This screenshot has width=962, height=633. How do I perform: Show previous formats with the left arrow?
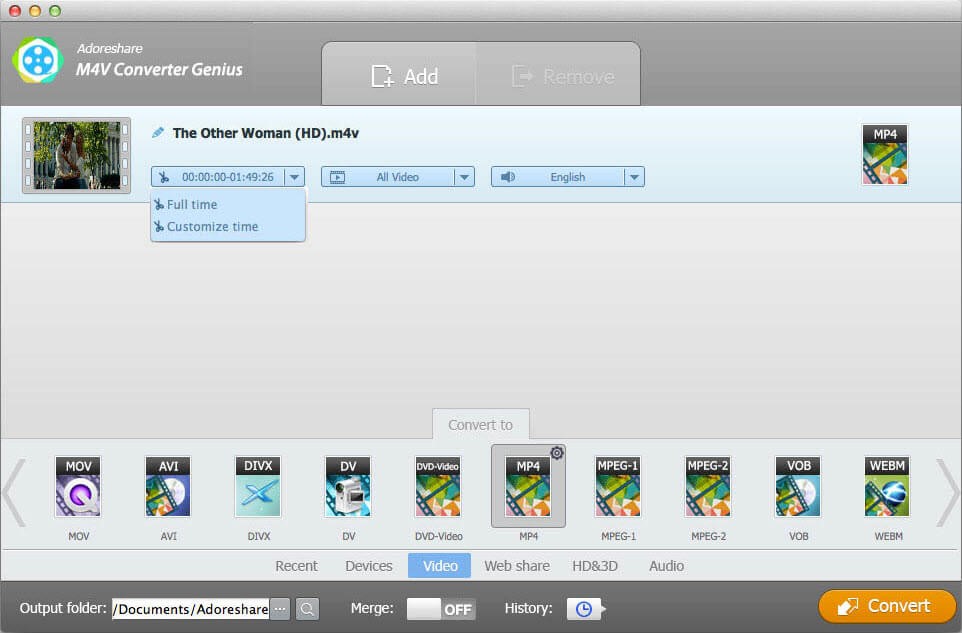click(x=13, y=493)
